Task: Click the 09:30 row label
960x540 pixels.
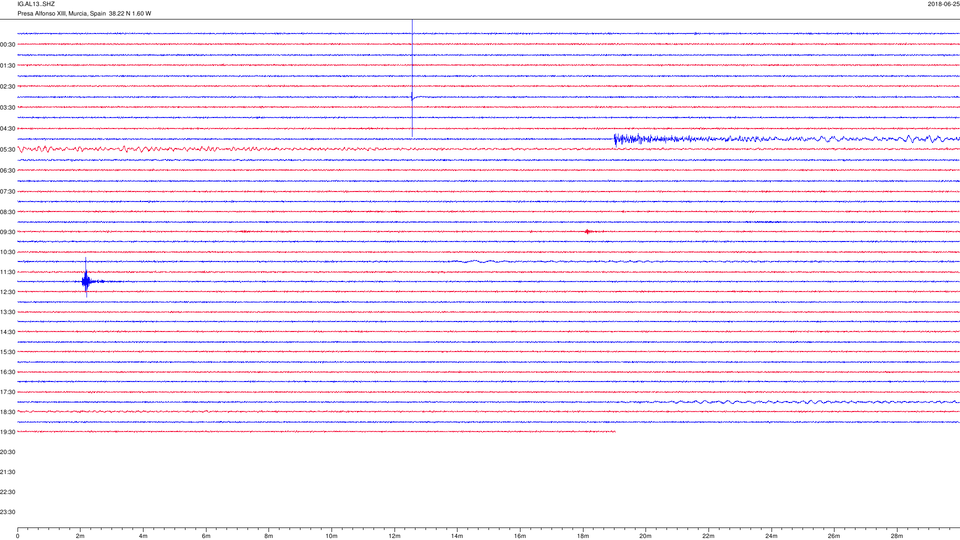Action: tap(7, 232)
